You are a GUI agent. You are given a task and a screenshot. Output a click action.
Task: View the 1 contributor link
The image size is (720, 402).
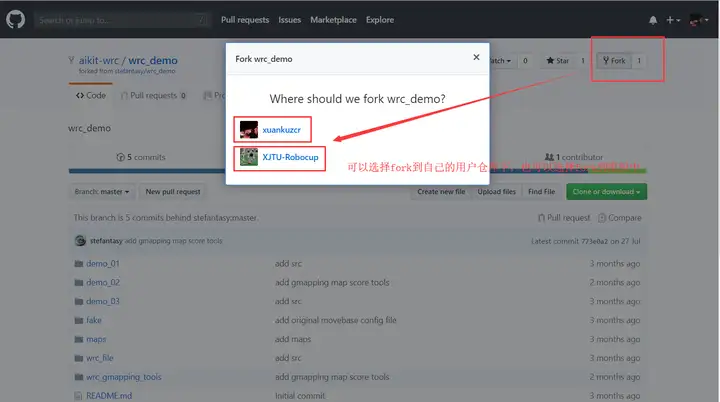coord(574,157)
